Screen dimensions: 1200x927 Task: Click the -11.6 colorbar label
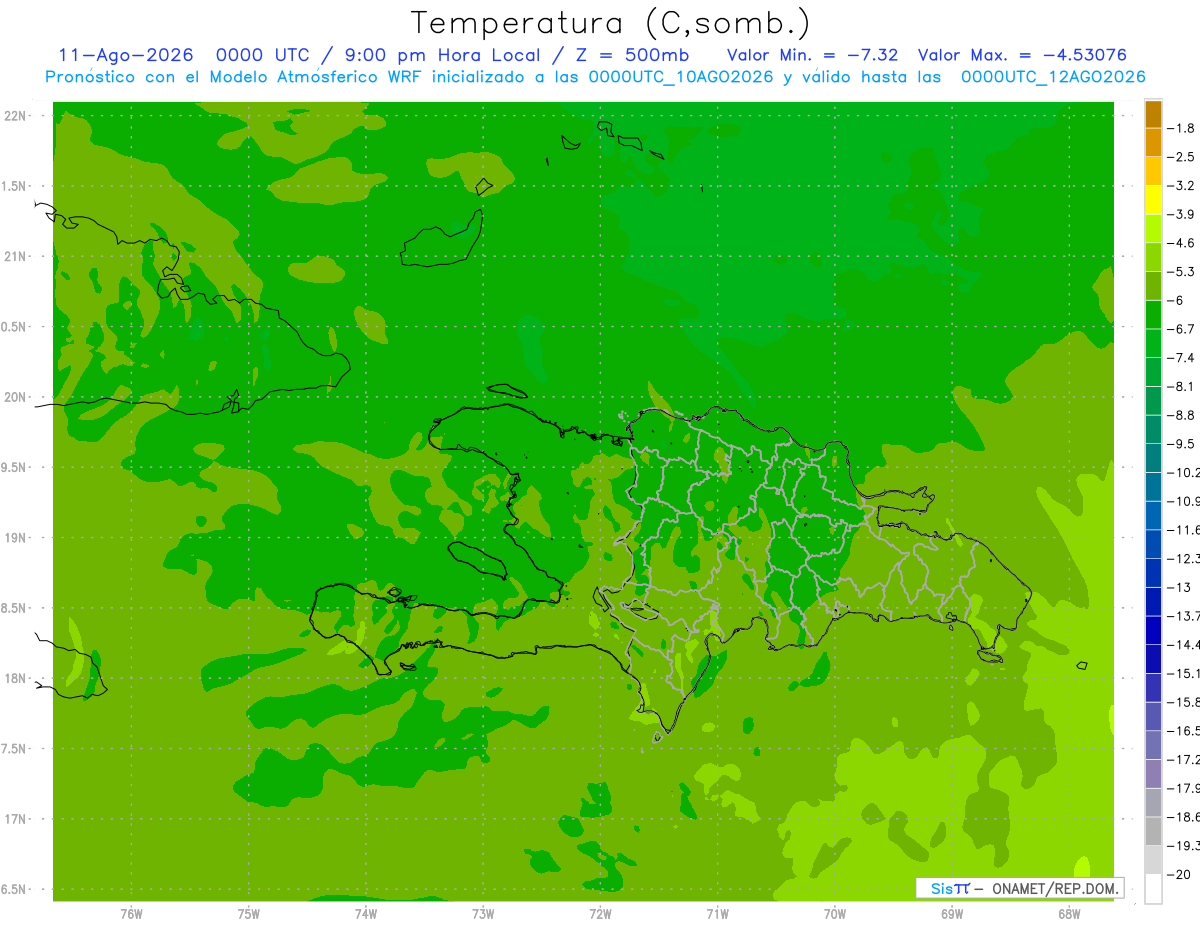point(1184,529)
